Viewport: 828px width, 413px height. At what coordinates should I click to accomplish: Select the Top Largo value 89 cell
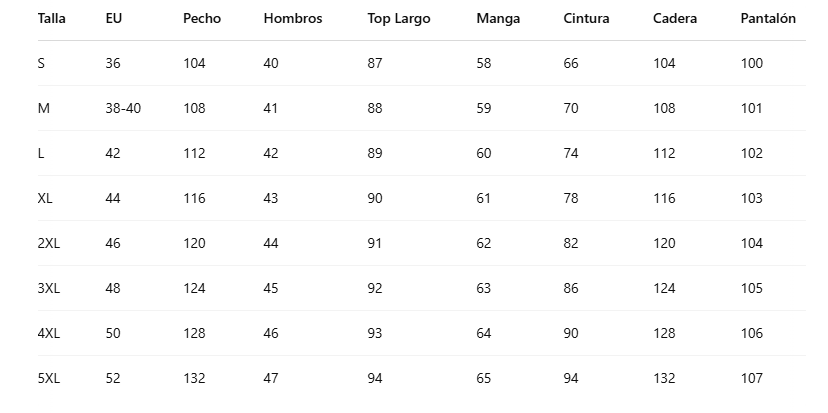click(375, 153)
